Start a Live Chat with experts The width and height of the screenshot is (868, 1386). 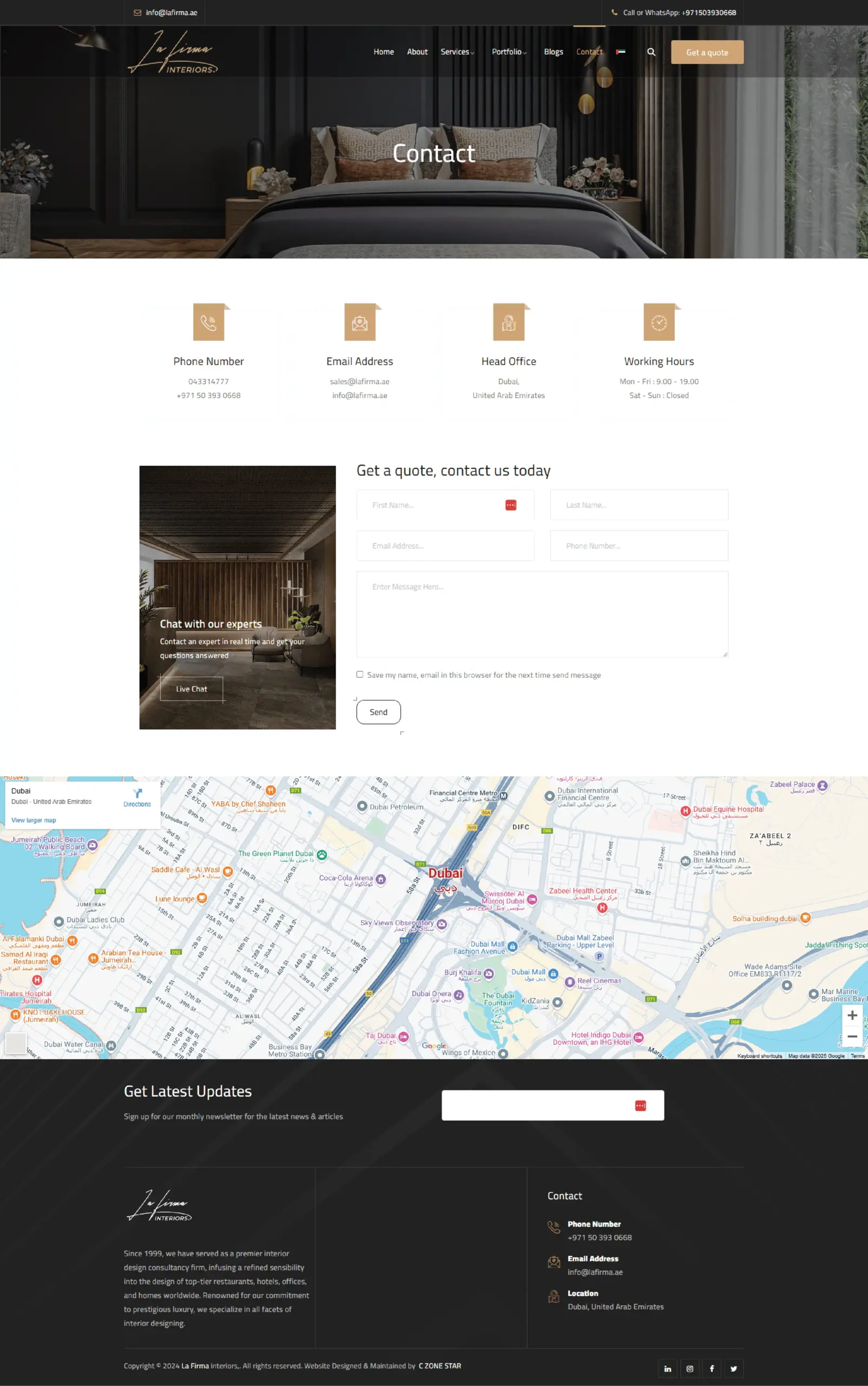click(x=191, y=689)
